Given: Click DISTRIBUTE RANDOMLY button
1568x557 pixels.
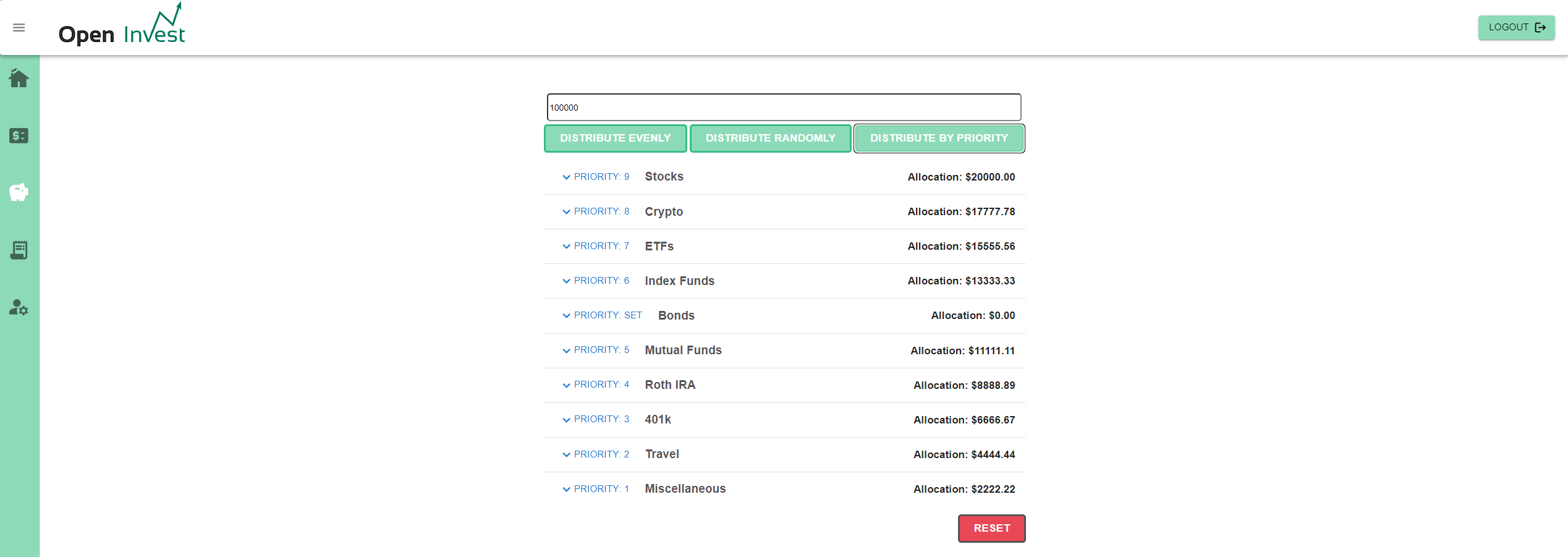Looking at the screenshot, I should click(x=770, y=138).
